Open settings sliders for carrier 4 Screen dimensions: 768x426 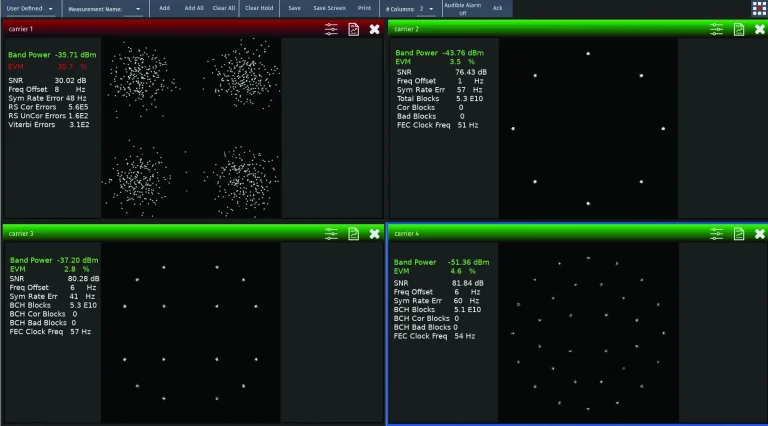(716, 233)
